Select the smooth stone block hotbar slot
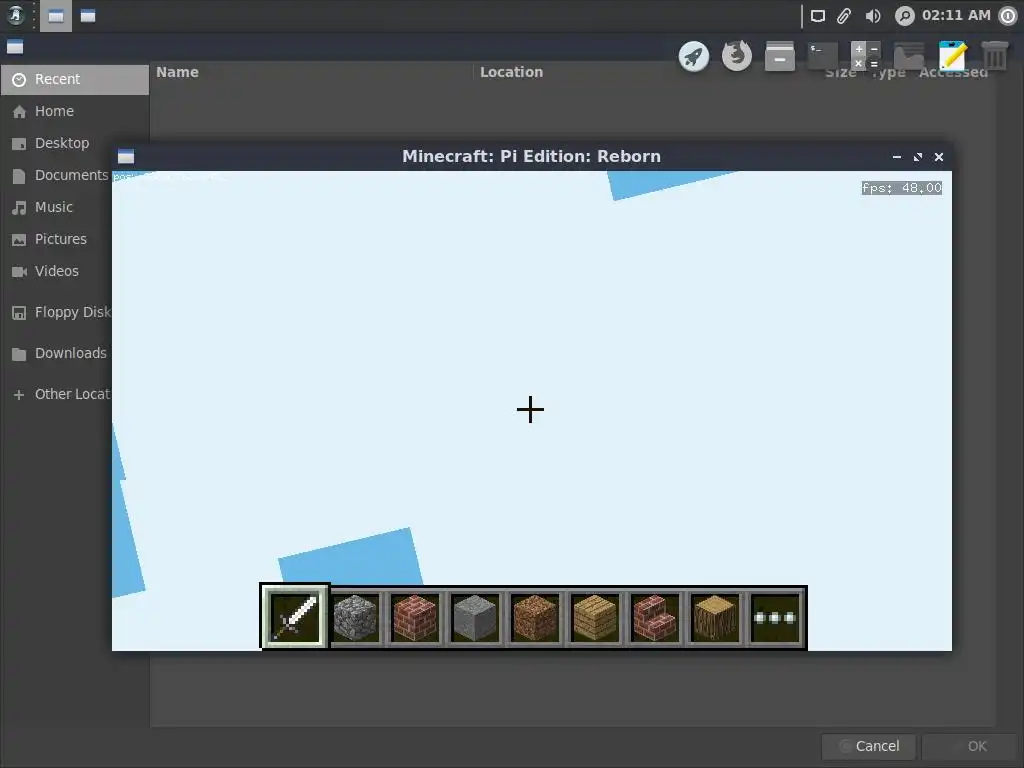1024x768 pixels. tap(475, 617)
